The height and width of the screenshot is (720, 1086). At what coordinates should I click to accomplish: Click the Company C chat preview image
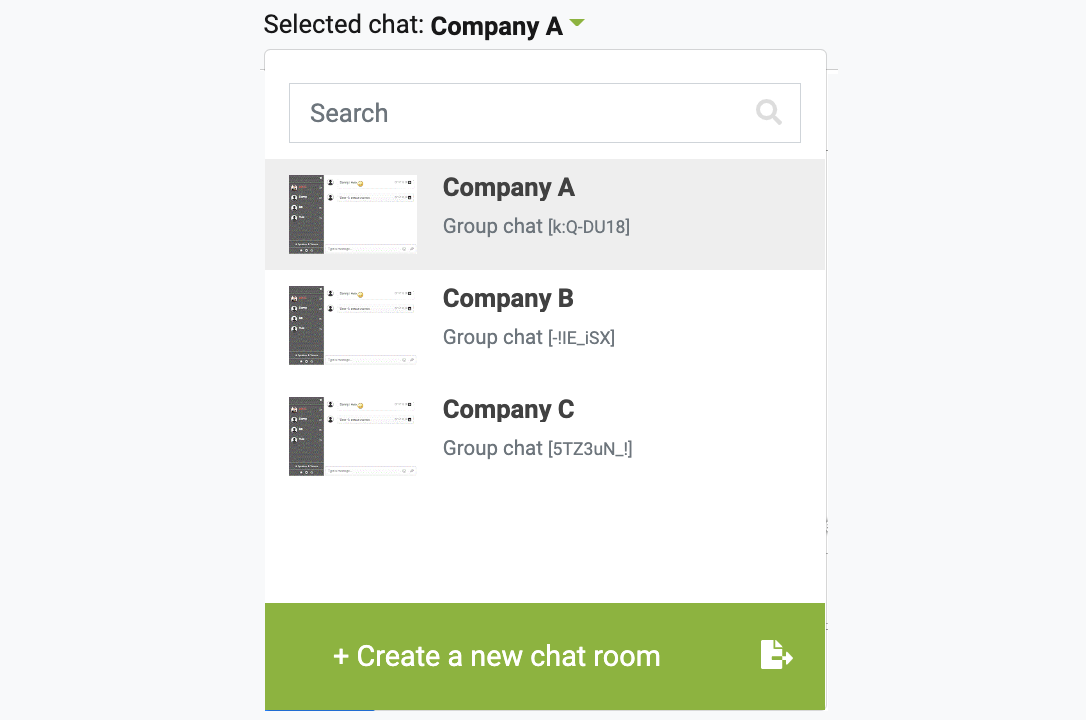352,436
